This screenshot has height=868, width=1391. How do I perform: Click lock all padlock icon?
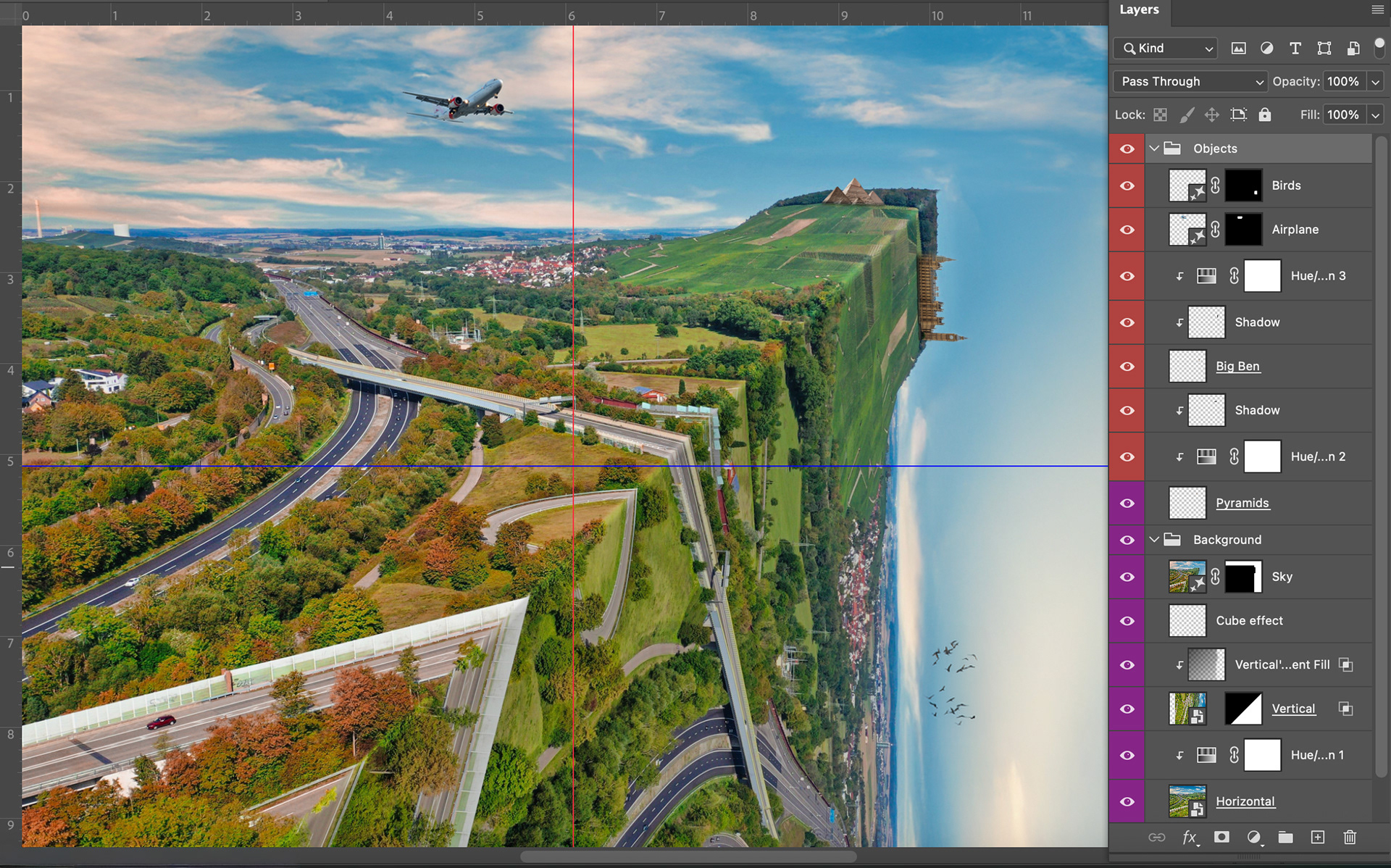pyautogui.click(x=1265, y=115)
